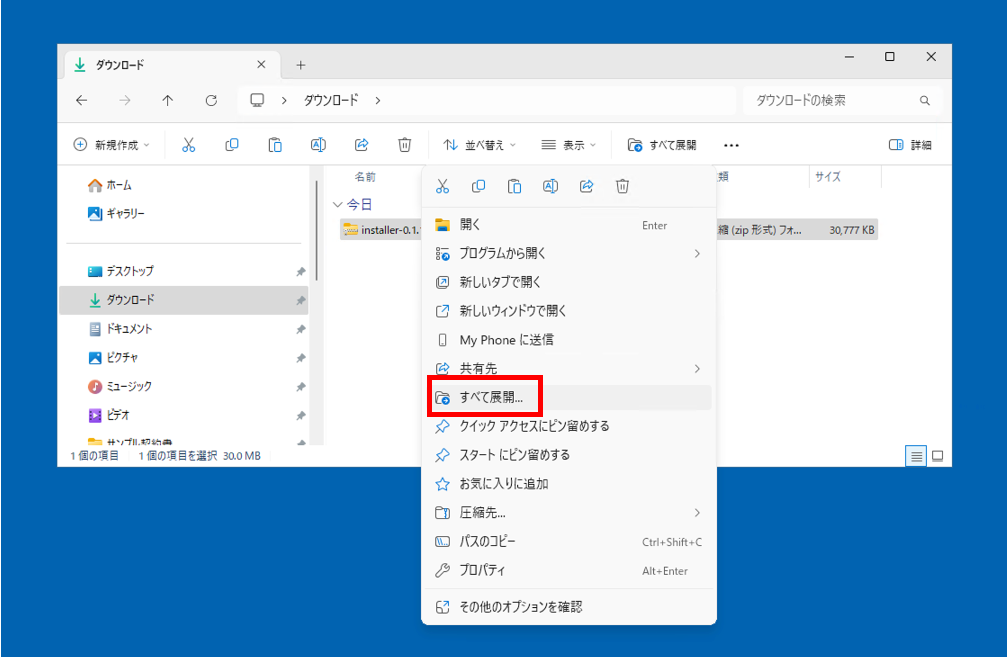
Task: Click the up directory arrow
Action: click(x=168, y=100)
